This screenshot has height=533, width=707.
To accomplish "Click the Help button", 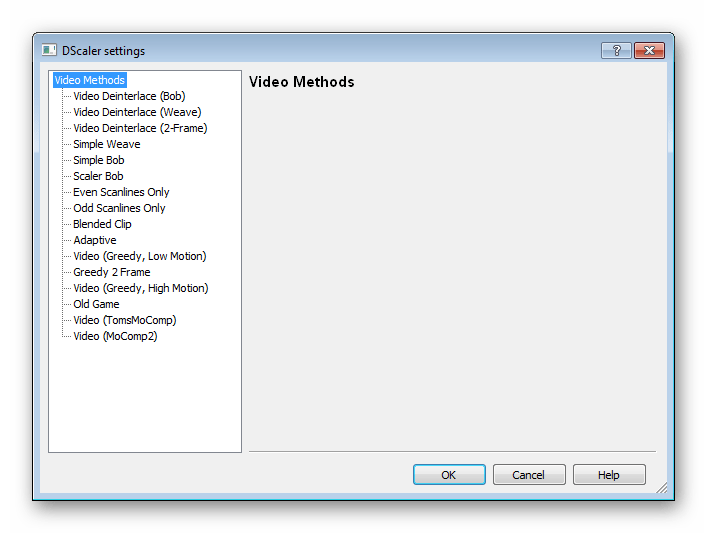I will coord(609,475).
